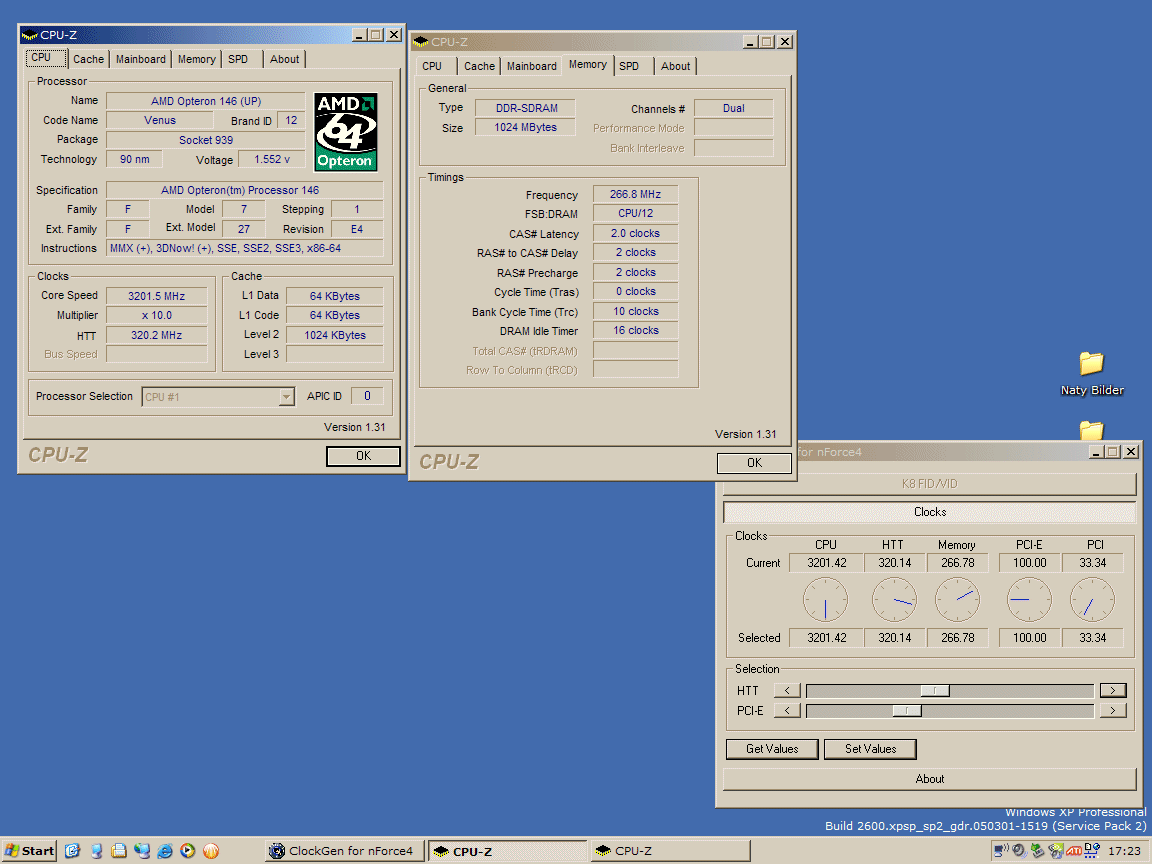Move the HTT slider thumb in ClockGen

pyautogui.click(x=935, y=691)
